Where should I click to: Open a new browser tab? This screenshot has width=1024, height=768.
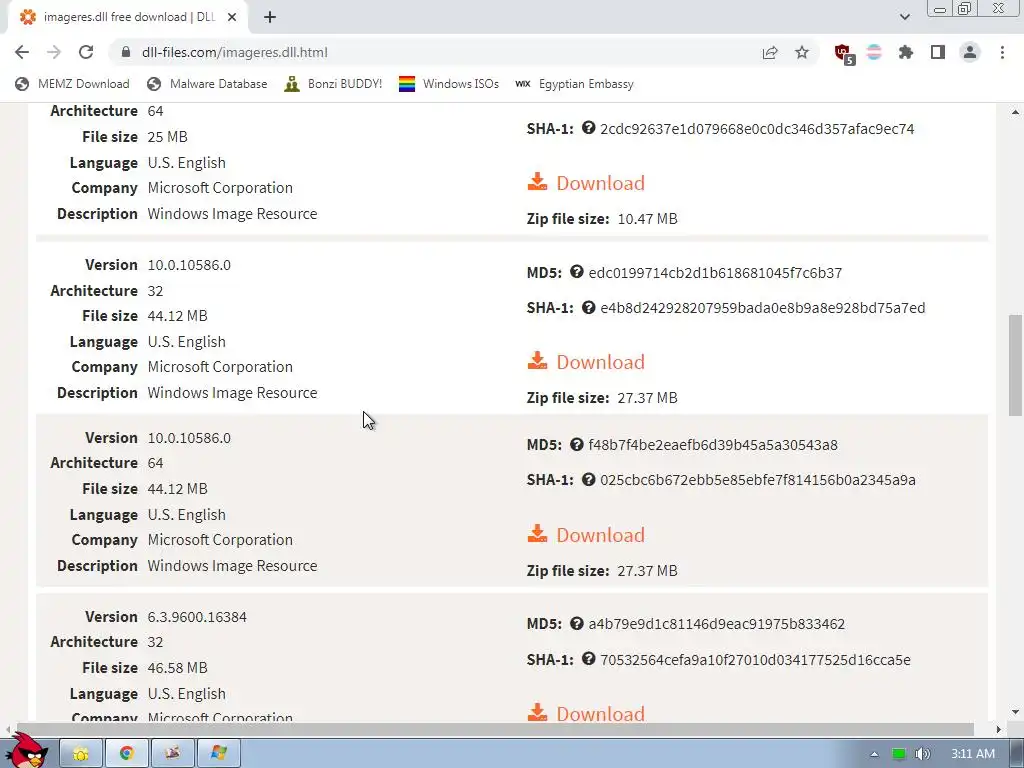[270, 17]
